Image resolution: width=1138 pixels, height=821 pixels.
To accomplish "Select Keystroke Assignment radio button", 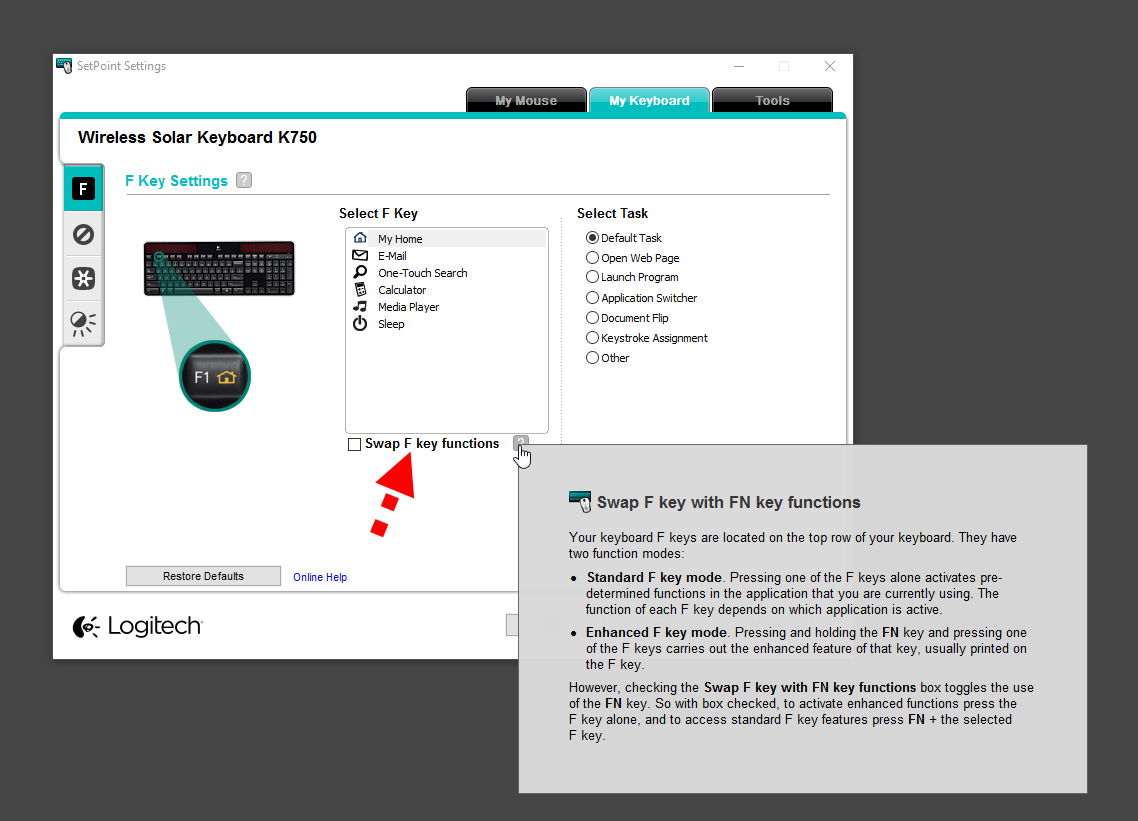I will pos(592,338).
